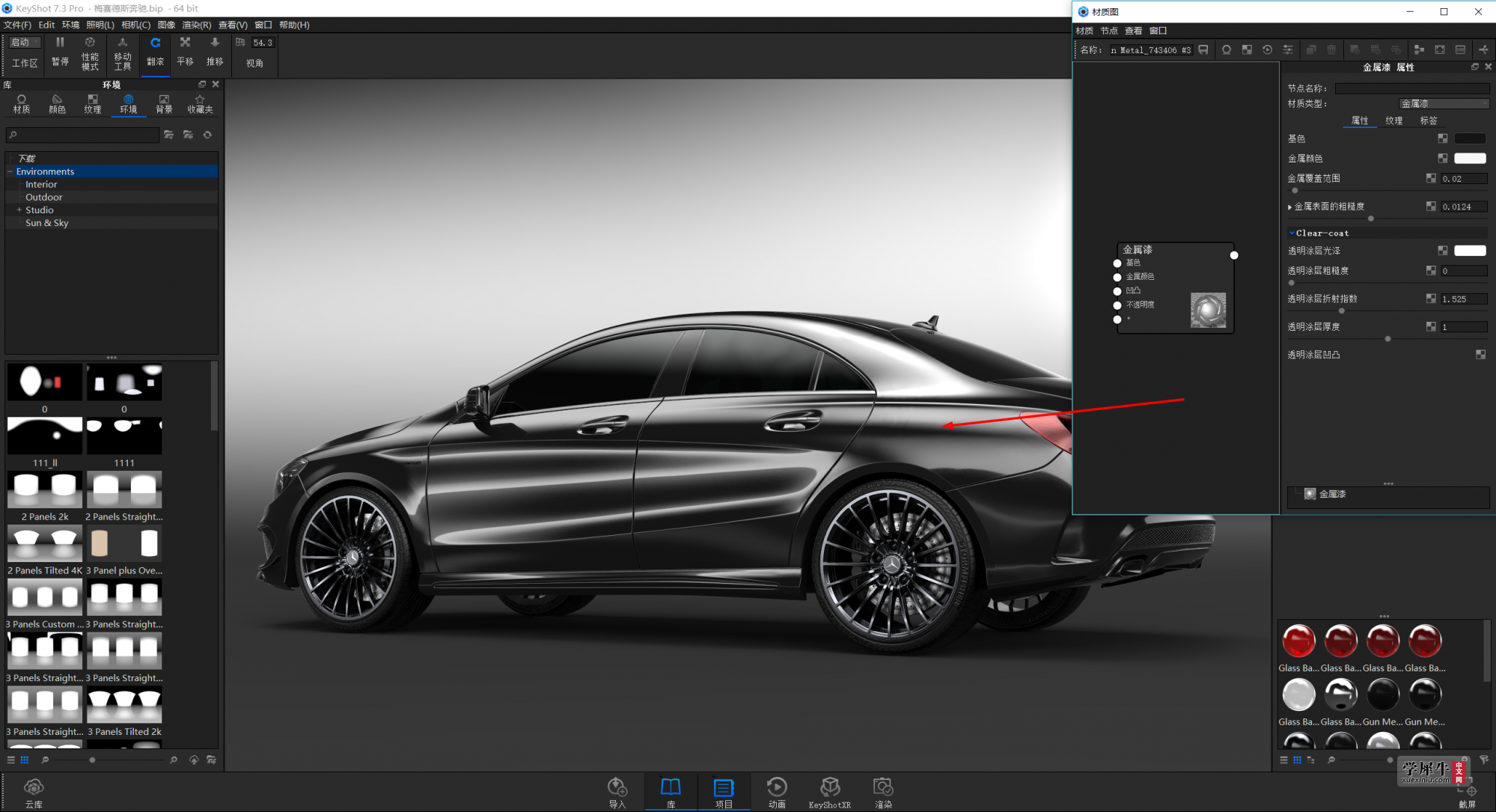Viewport: 1496px width, 812px height.
Task: Click the Import button (导入)
Action: pos(617,793)
